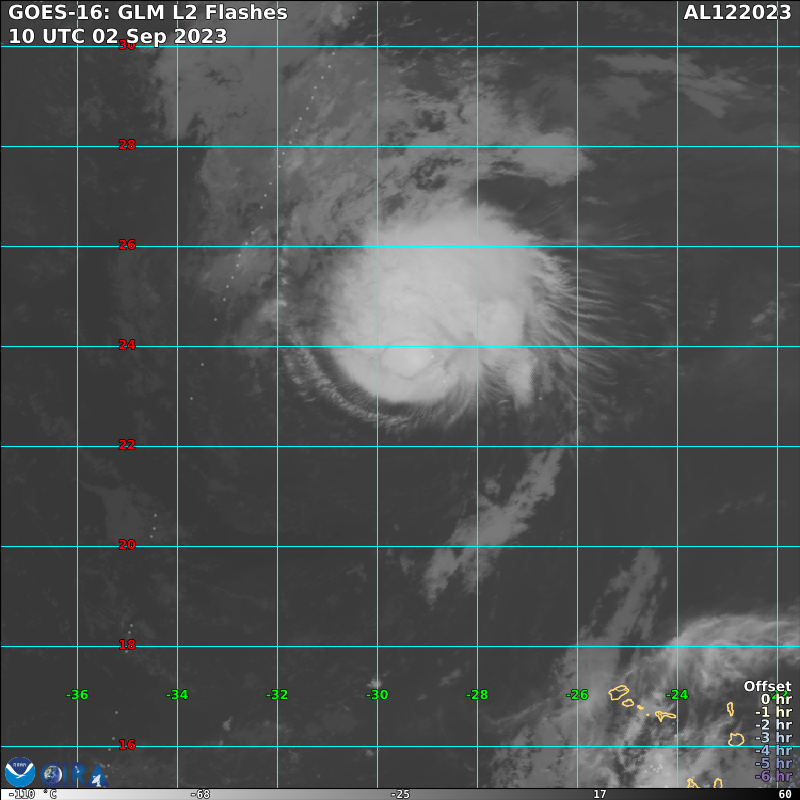Image resolution: width=800 pixels, height=800 pixels.
Task: Click the red latitude label 22
Action: pos(127,445)
